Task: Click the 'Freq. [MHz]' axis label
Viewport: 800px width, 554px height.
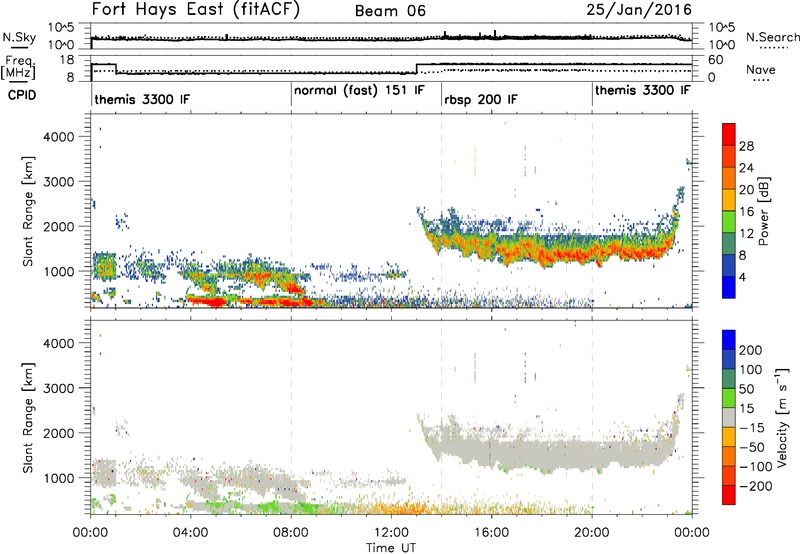Action: 18,67
